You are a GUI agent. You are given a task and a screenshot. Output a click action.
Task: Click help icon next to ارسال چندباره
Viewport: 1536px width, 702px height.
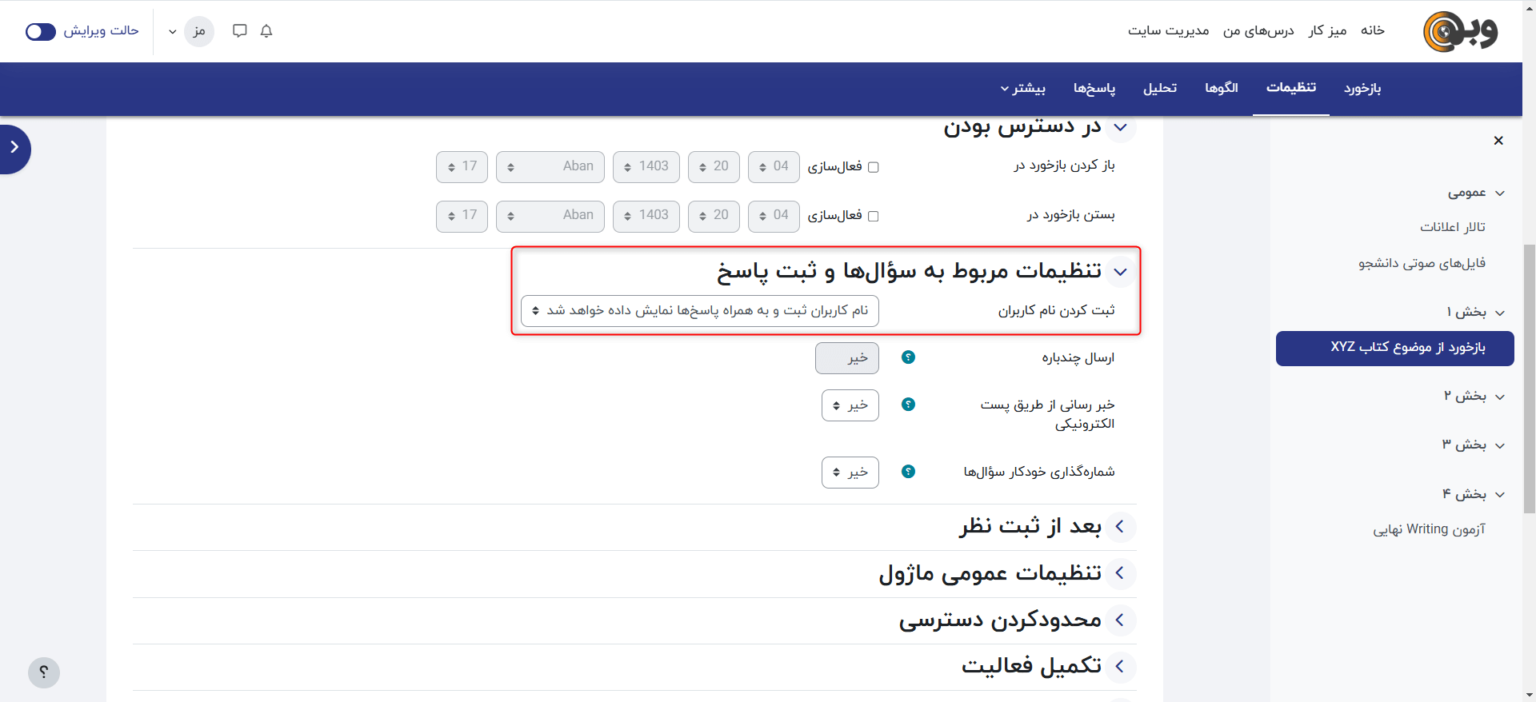(x=908, y=358)
